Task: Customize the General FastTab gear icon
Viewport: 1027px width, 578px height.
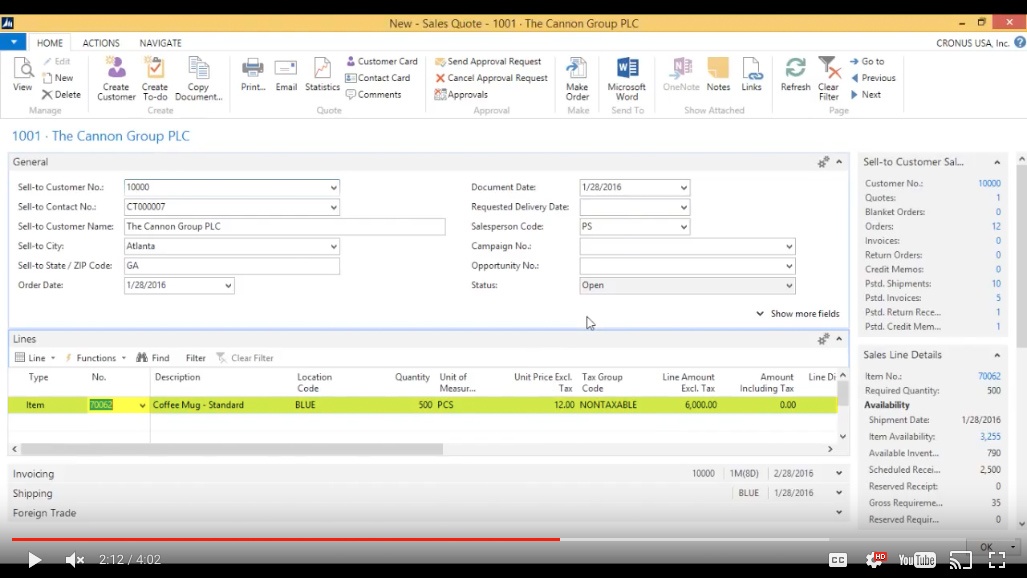Action: 823,162
